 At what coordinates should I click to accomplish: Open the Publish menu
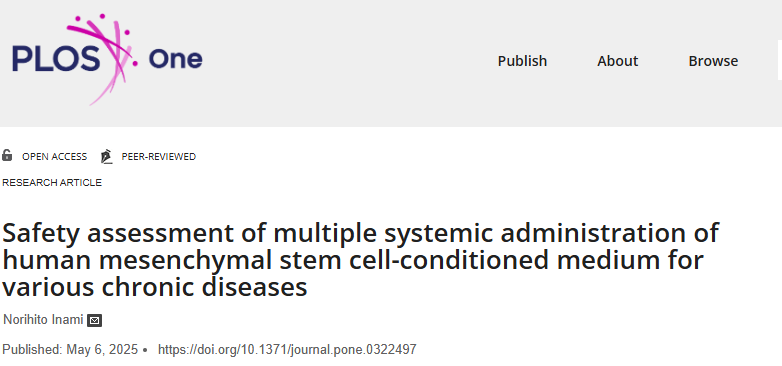[522, 61]
